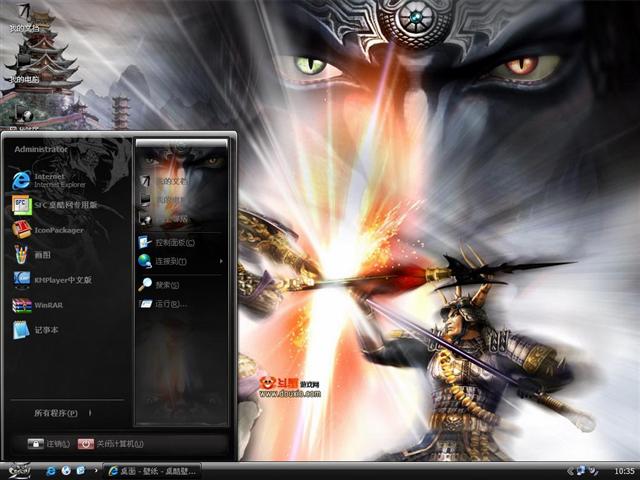Open 我的文档 desktop icon
The width and height of the screenshot is (640, 480).
(24, 18)
